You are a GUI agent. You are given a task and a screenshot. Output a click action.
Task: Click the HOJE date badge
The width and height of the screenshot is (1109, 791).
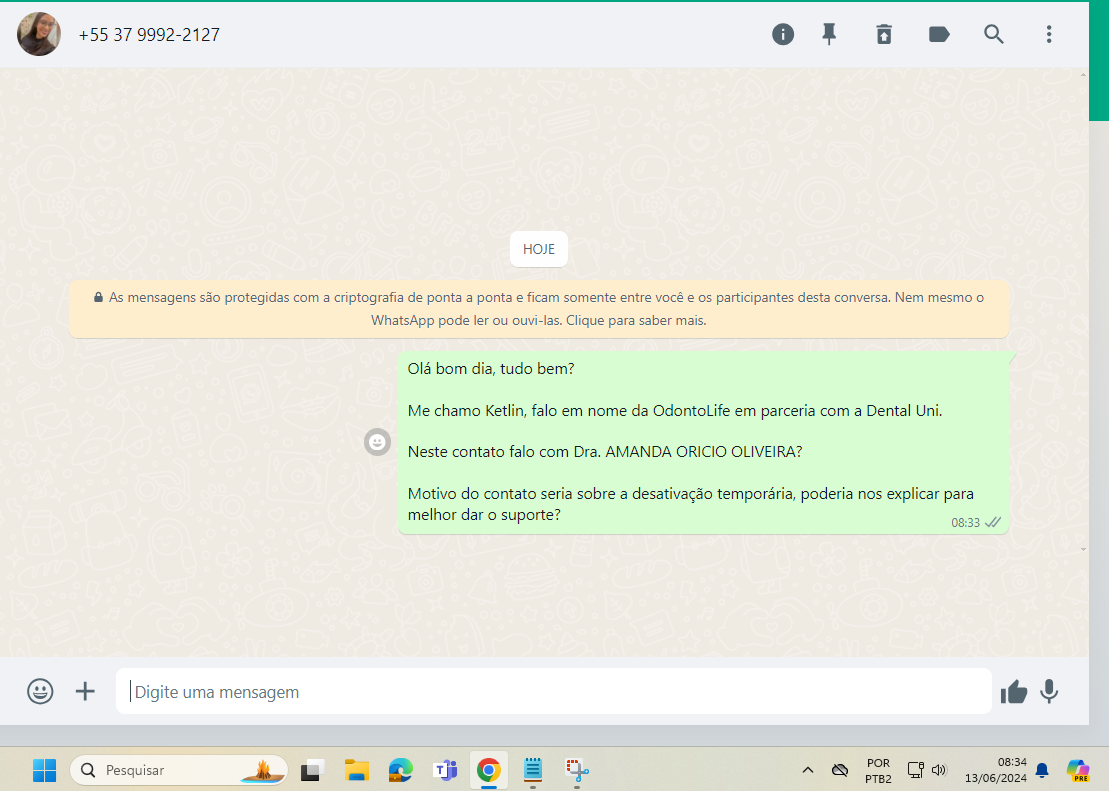click(539, 249)
